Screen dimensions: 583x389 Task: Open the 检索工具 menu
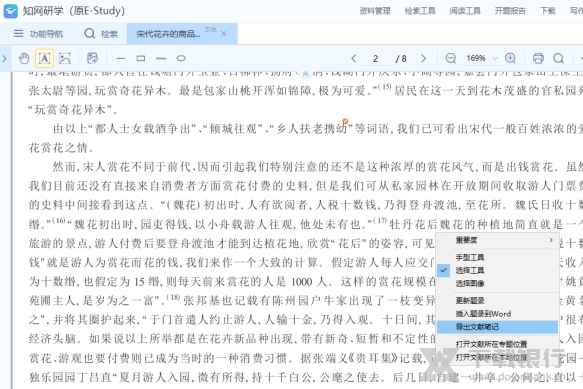click(420, 11)
